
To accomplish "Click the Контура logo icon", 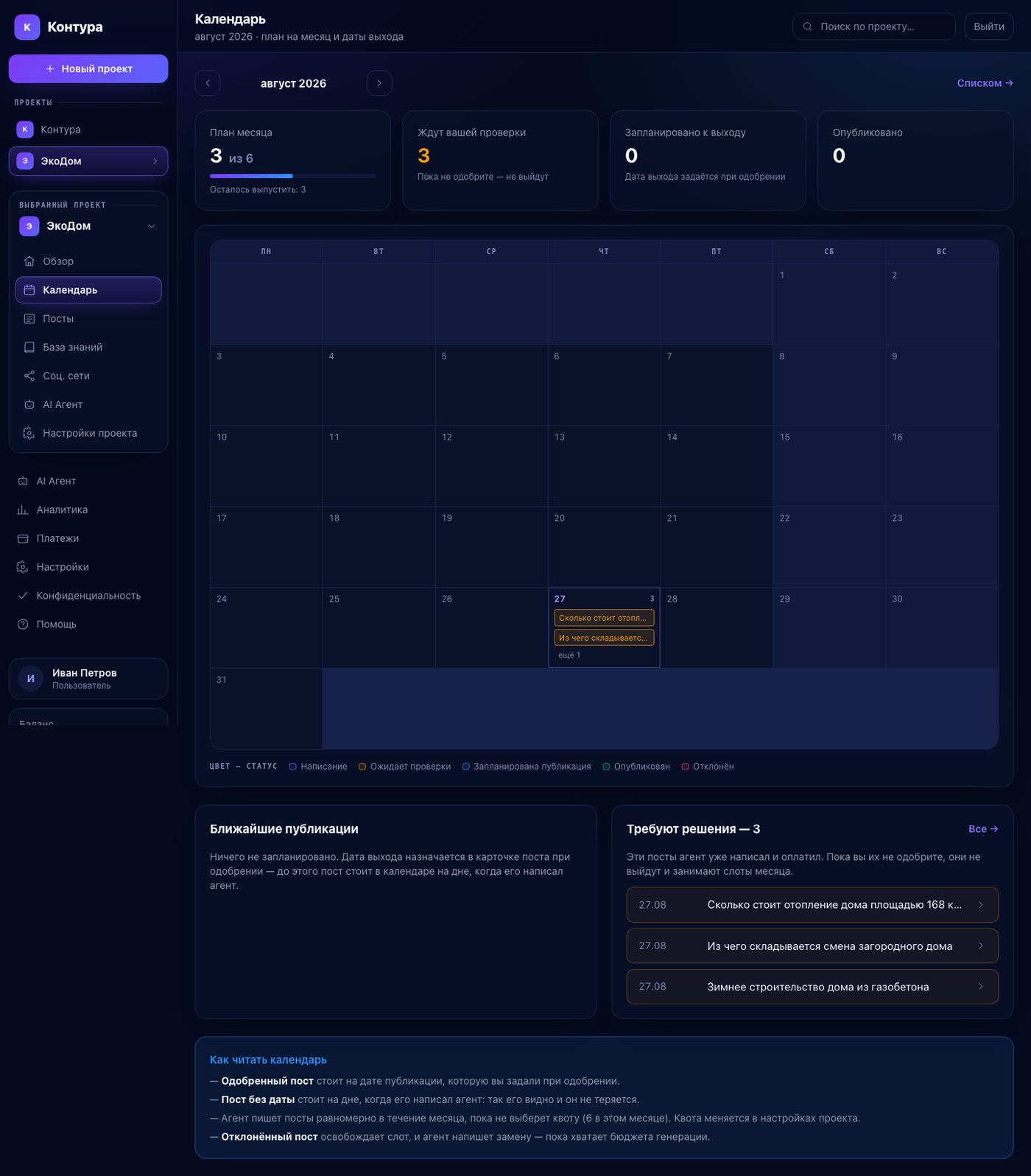I will (x=27, y=27).
